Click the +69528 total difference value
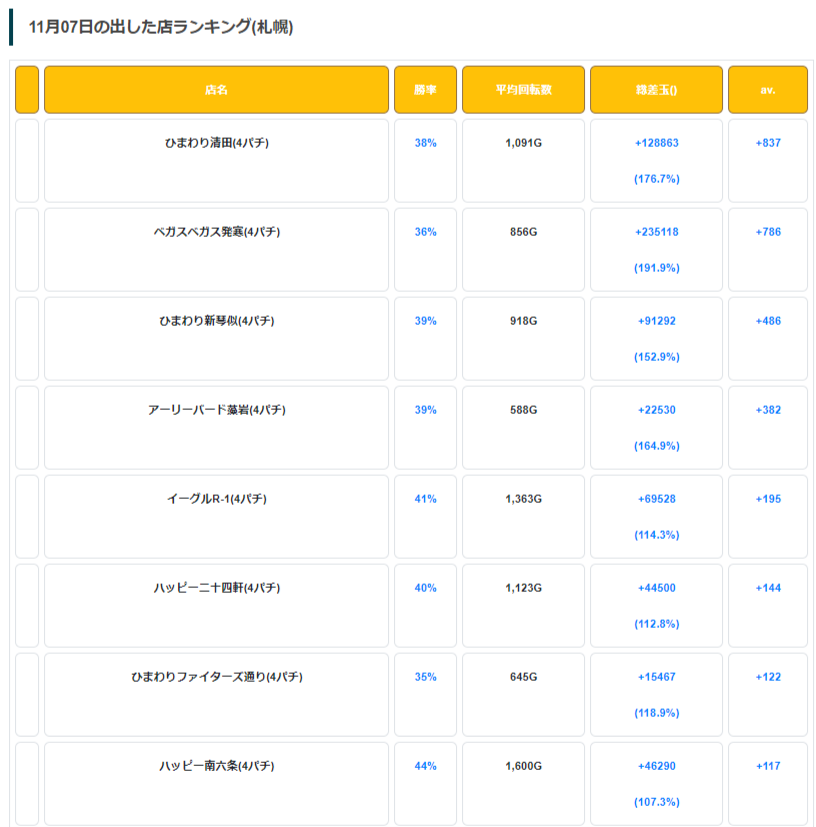 [657, 499]
